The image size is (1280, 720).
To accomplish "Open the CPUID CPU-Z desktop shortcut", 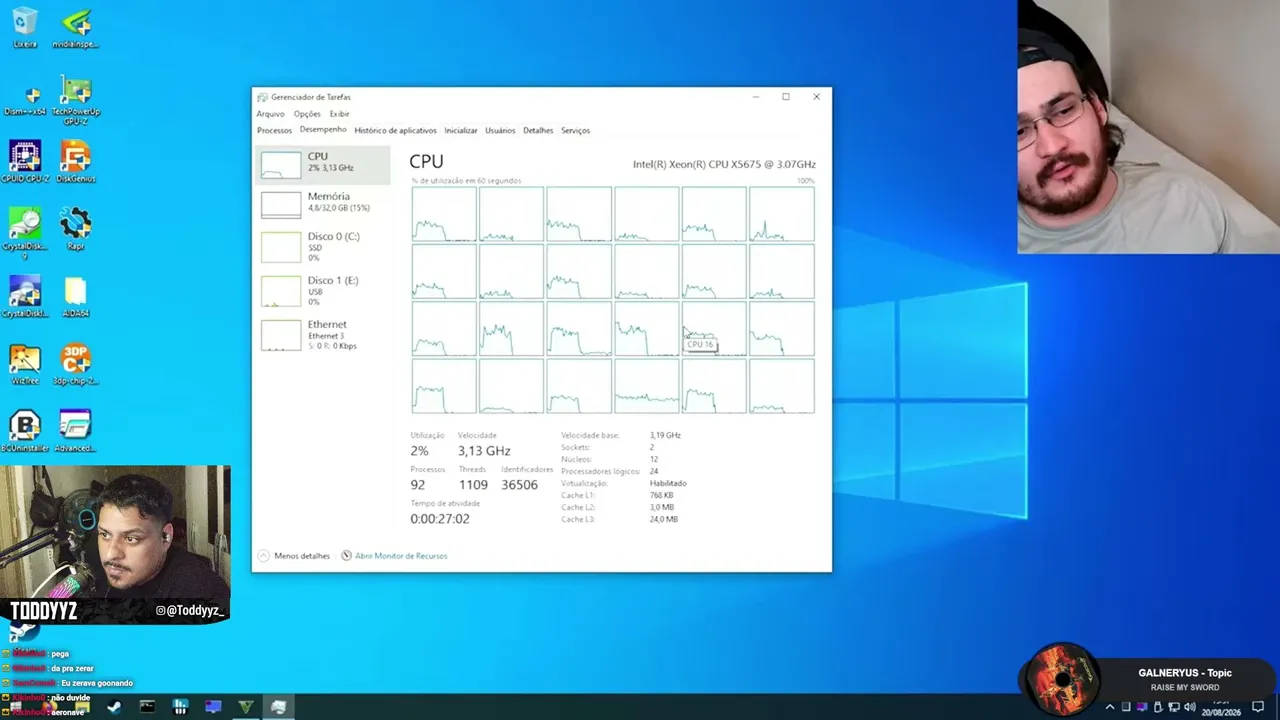I will point(25,162).
